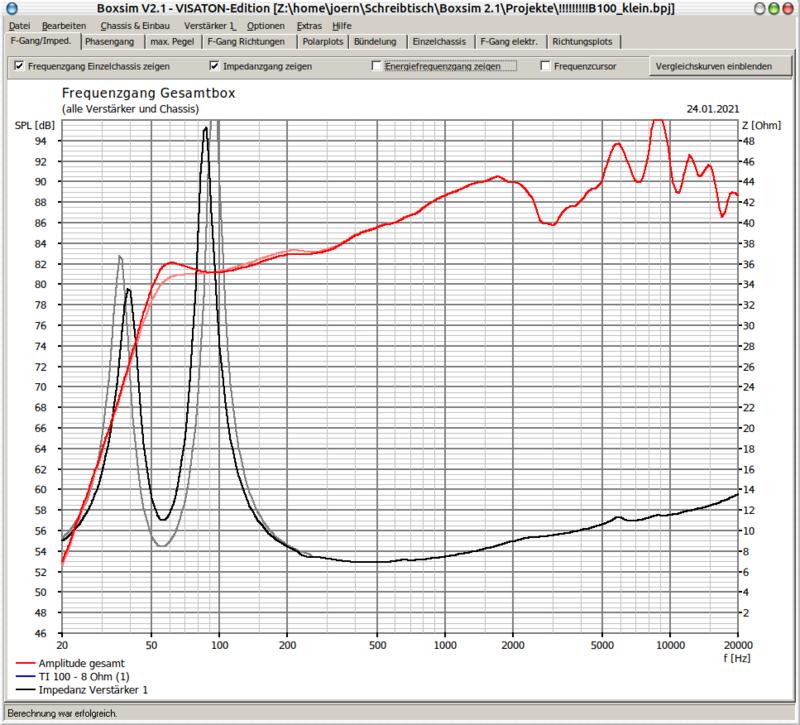Click the f [Hz] axis label
The height and width of the screenshot is (725, 800).
pos(737,658)
